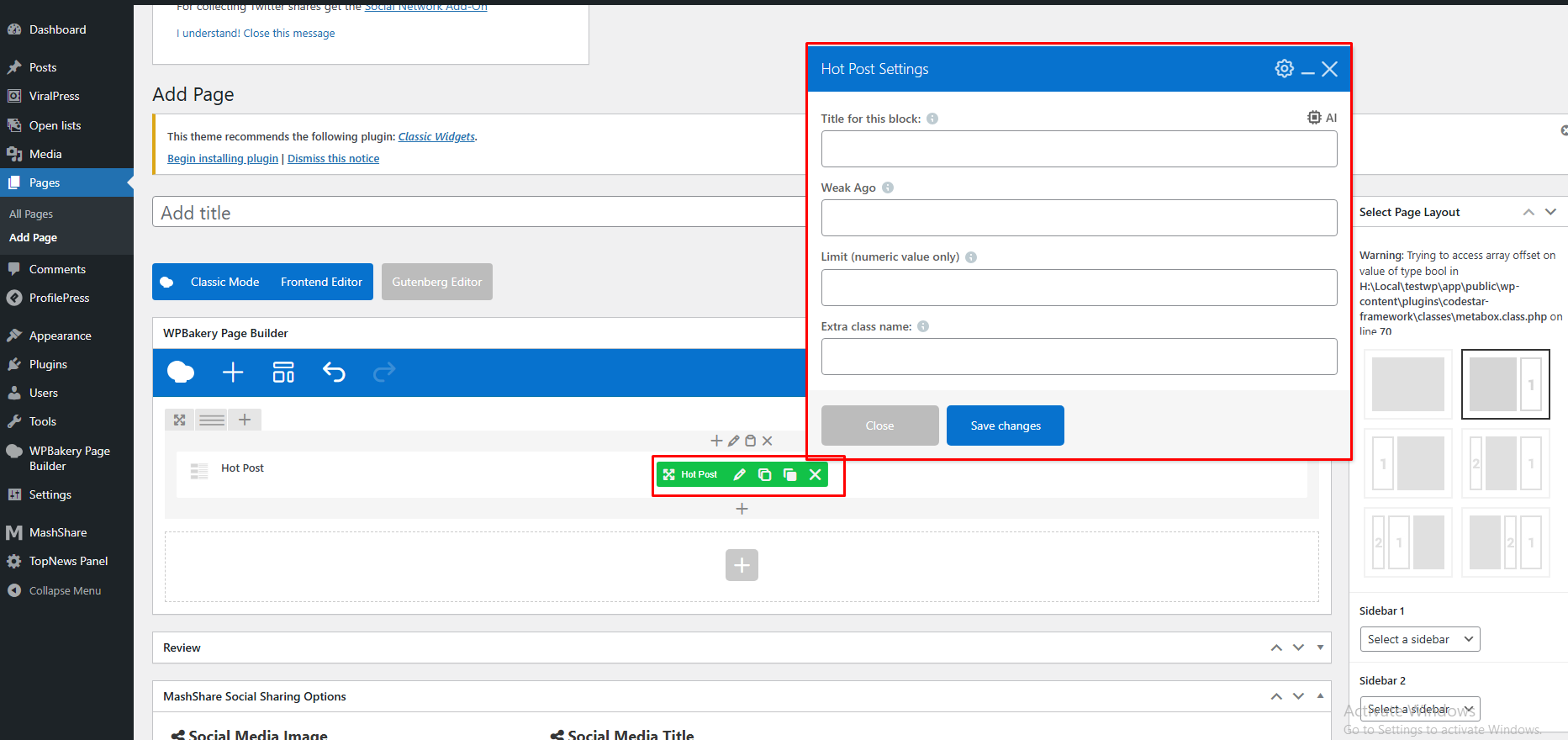Move the MashShare Social Sharing Options panel up

[1276, 696]
